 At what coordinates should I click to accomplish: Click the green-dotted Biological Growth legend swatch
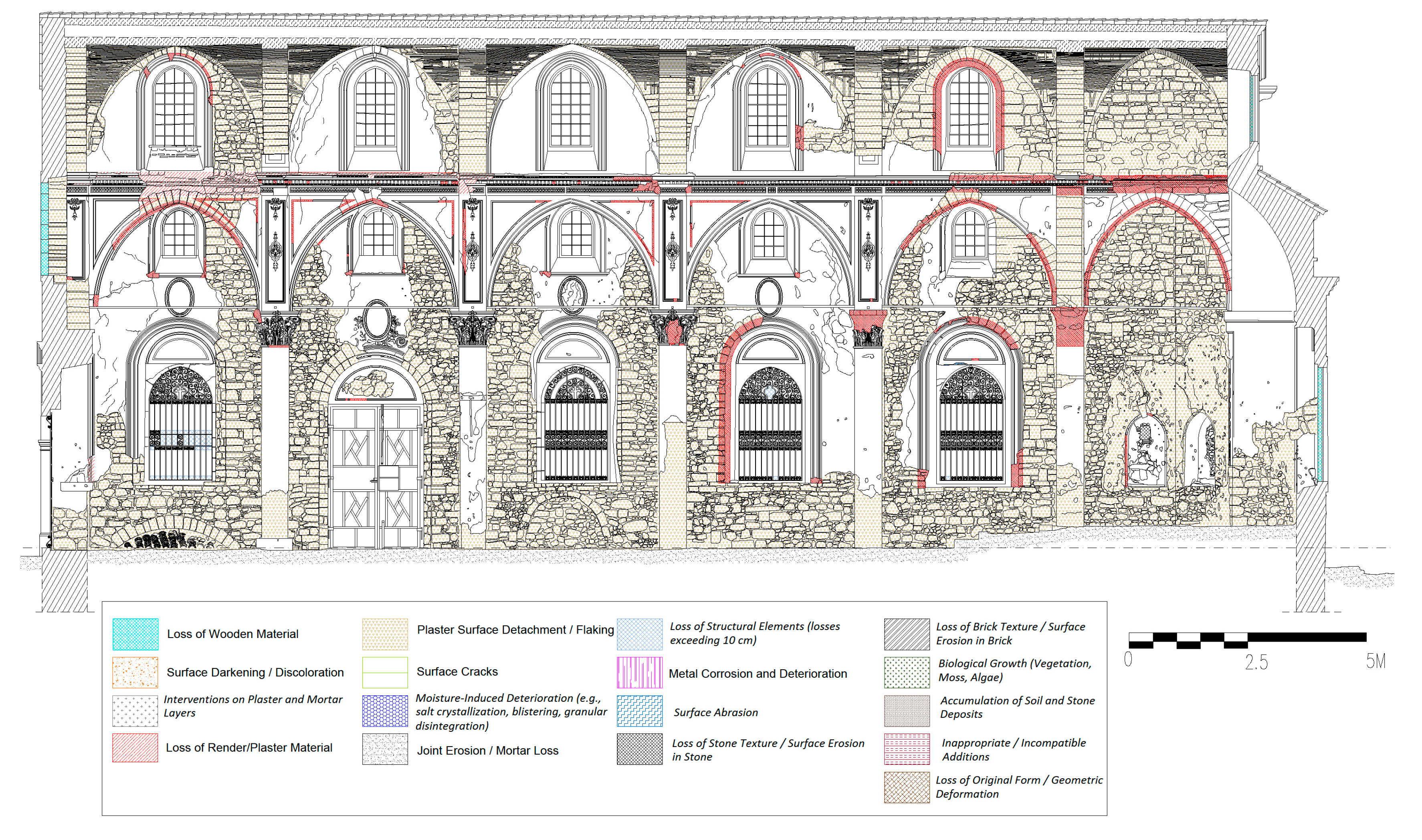click(x=907, y=672)
